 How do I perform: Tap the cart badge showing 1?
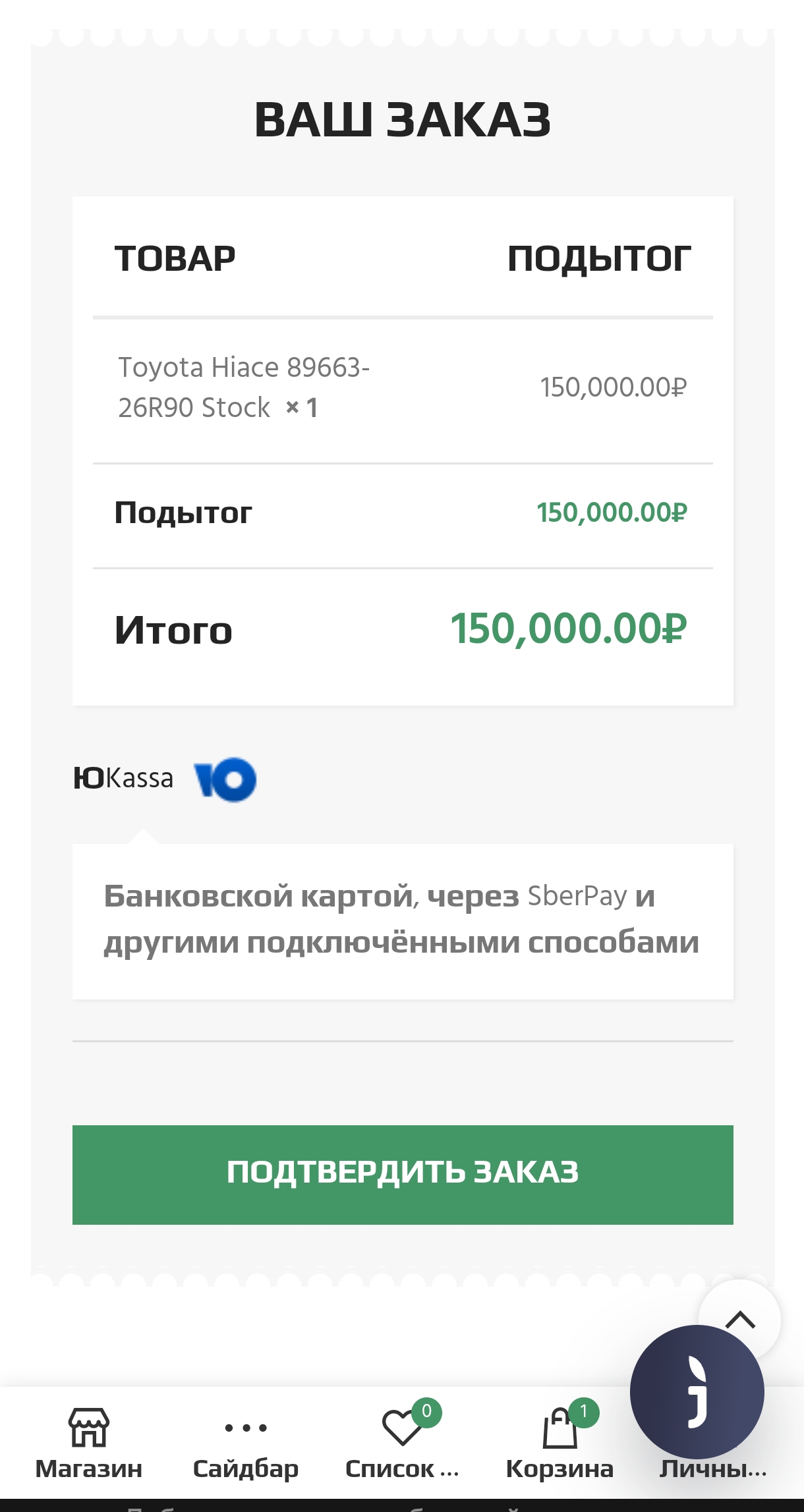pyautogui.click(x=583, y=1411)
